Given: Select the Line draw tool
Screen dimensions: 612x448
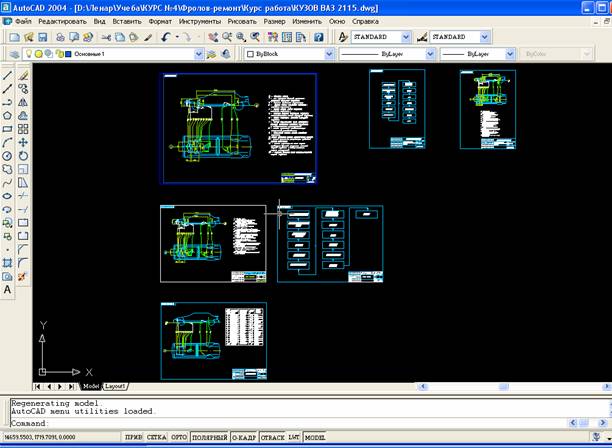Looking at the screenshot, I should pos(7,75).
